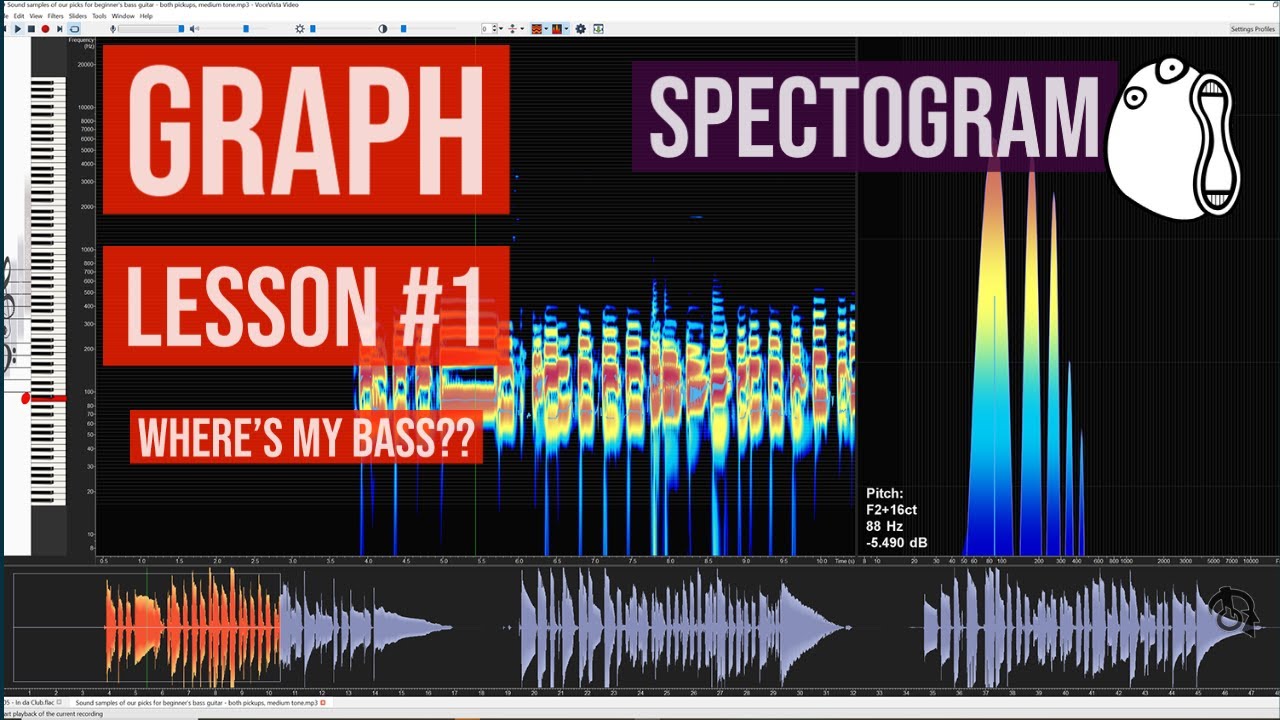Open the Sliders menu
The image size is (1280, 720).
pyautogui.click(x=78, y=16)
